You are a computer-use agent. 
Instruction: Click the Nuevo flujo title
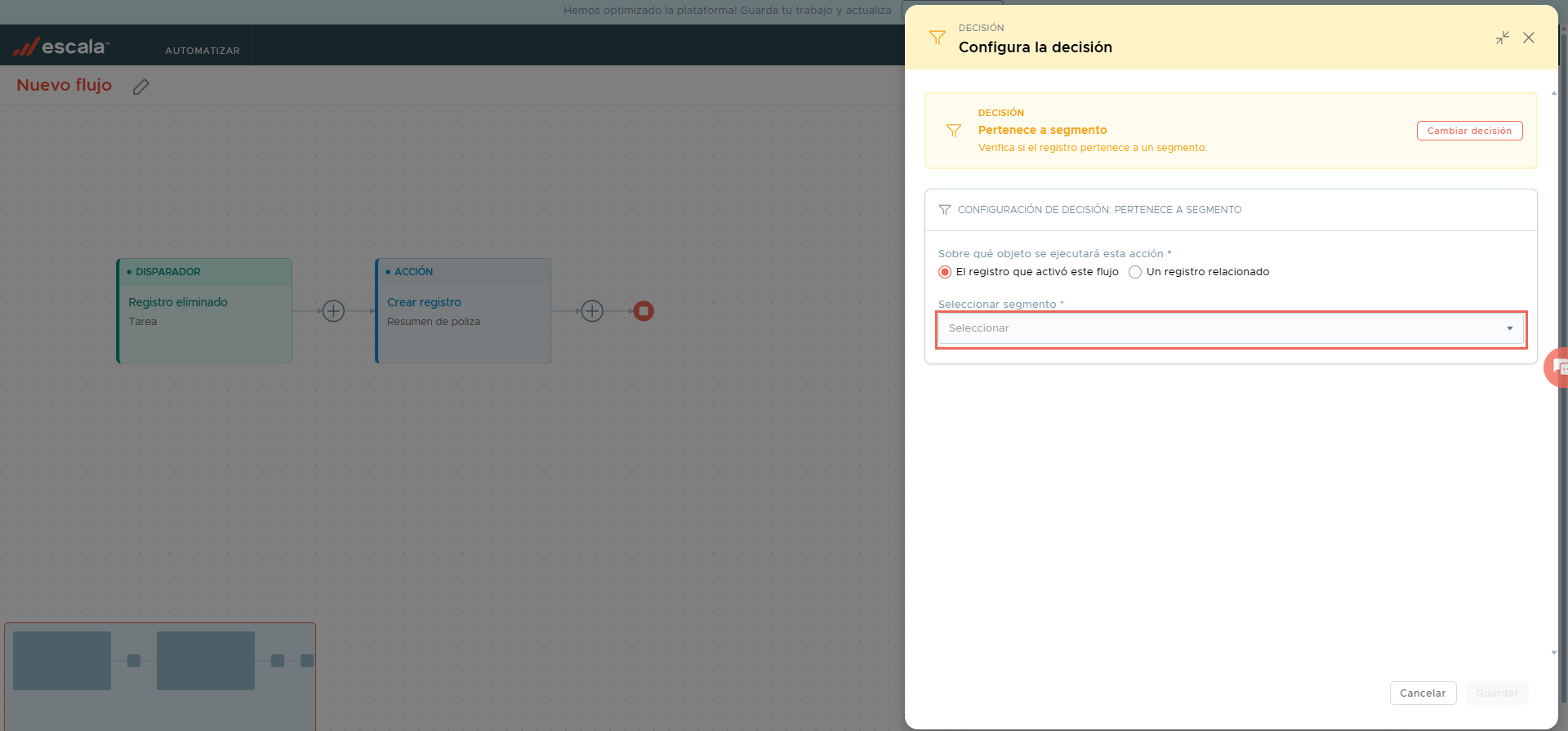click(x=65, y=85)
